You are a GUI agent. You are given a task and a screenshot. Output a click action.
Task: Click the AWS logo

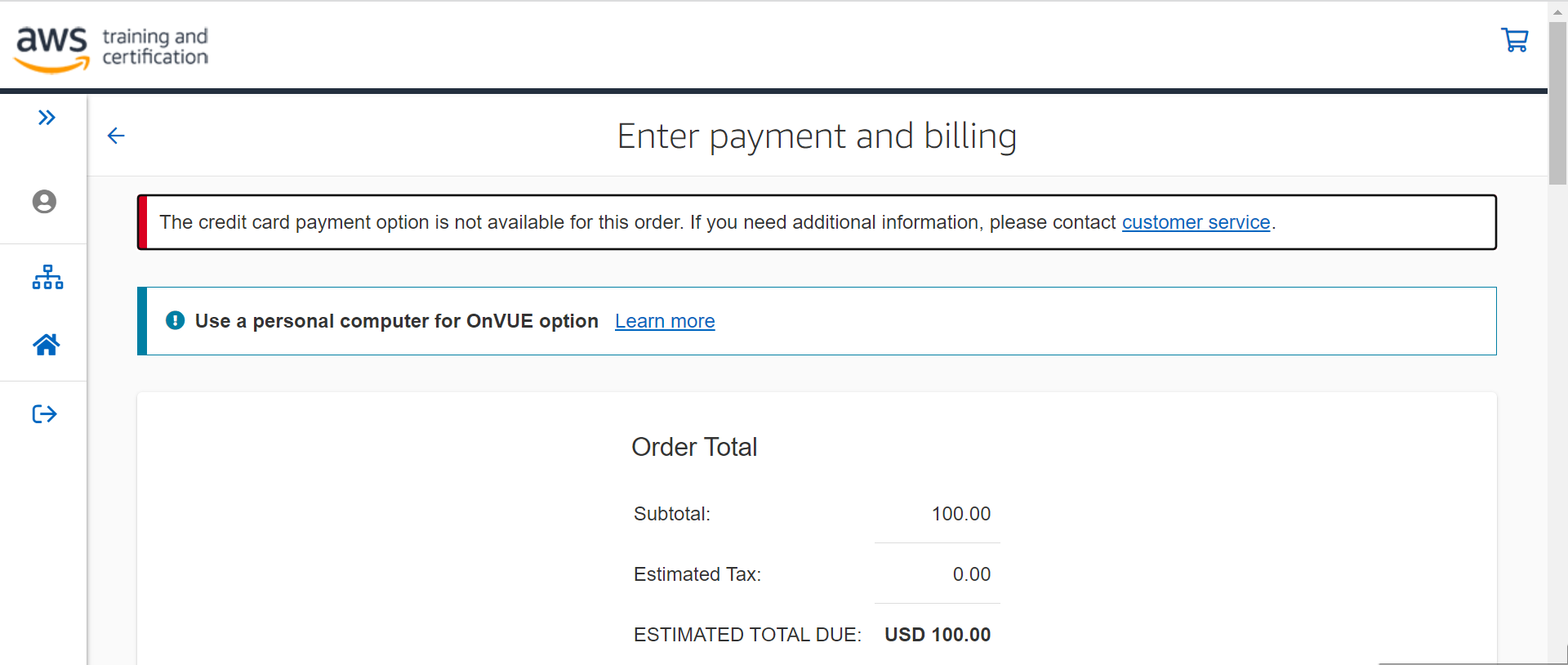[51, 49]
